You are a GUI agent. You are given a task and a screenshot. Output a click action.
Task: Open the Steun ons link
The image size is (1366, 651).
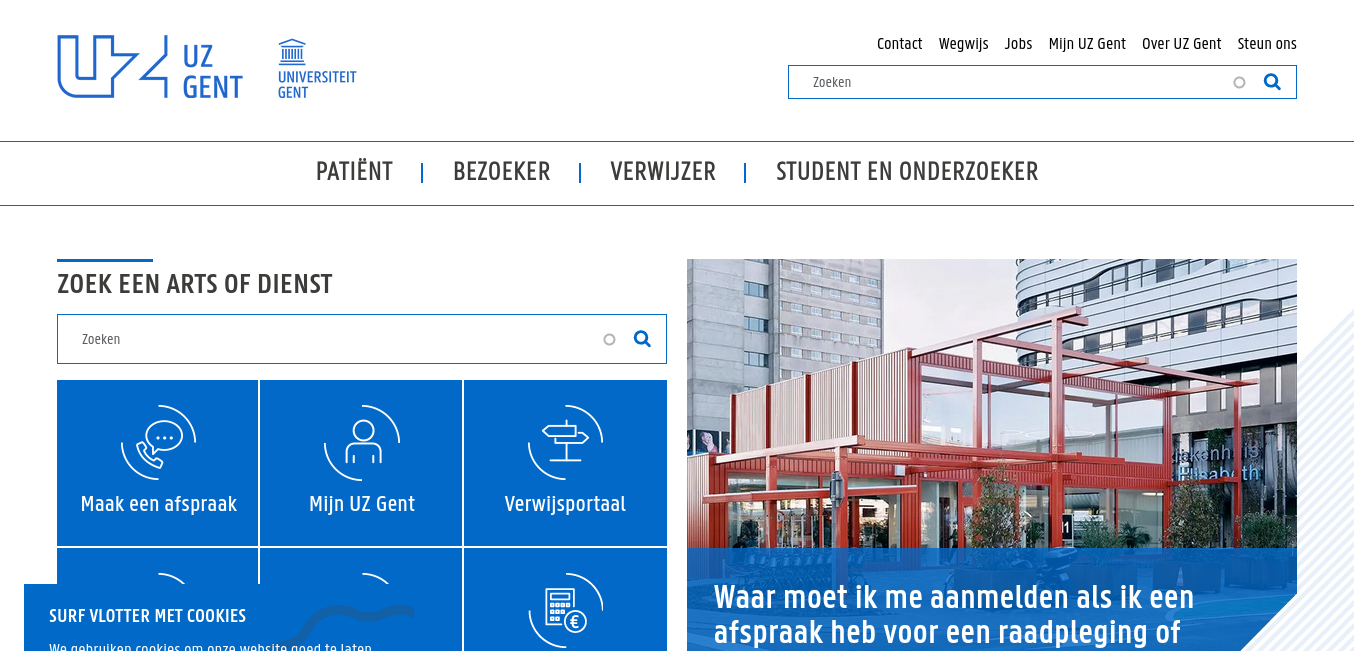[x=1267, y=44]
